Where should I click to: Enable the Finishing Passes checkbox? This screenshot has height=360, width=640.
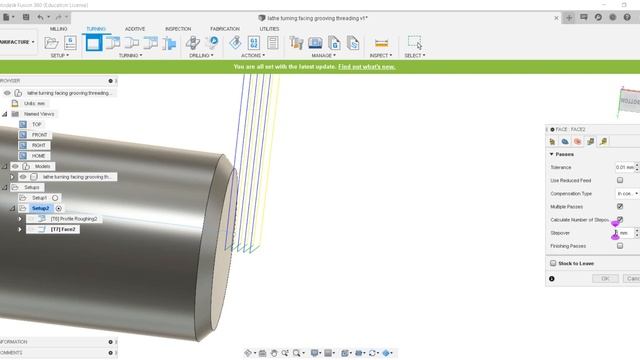click(x=620, y=246)
